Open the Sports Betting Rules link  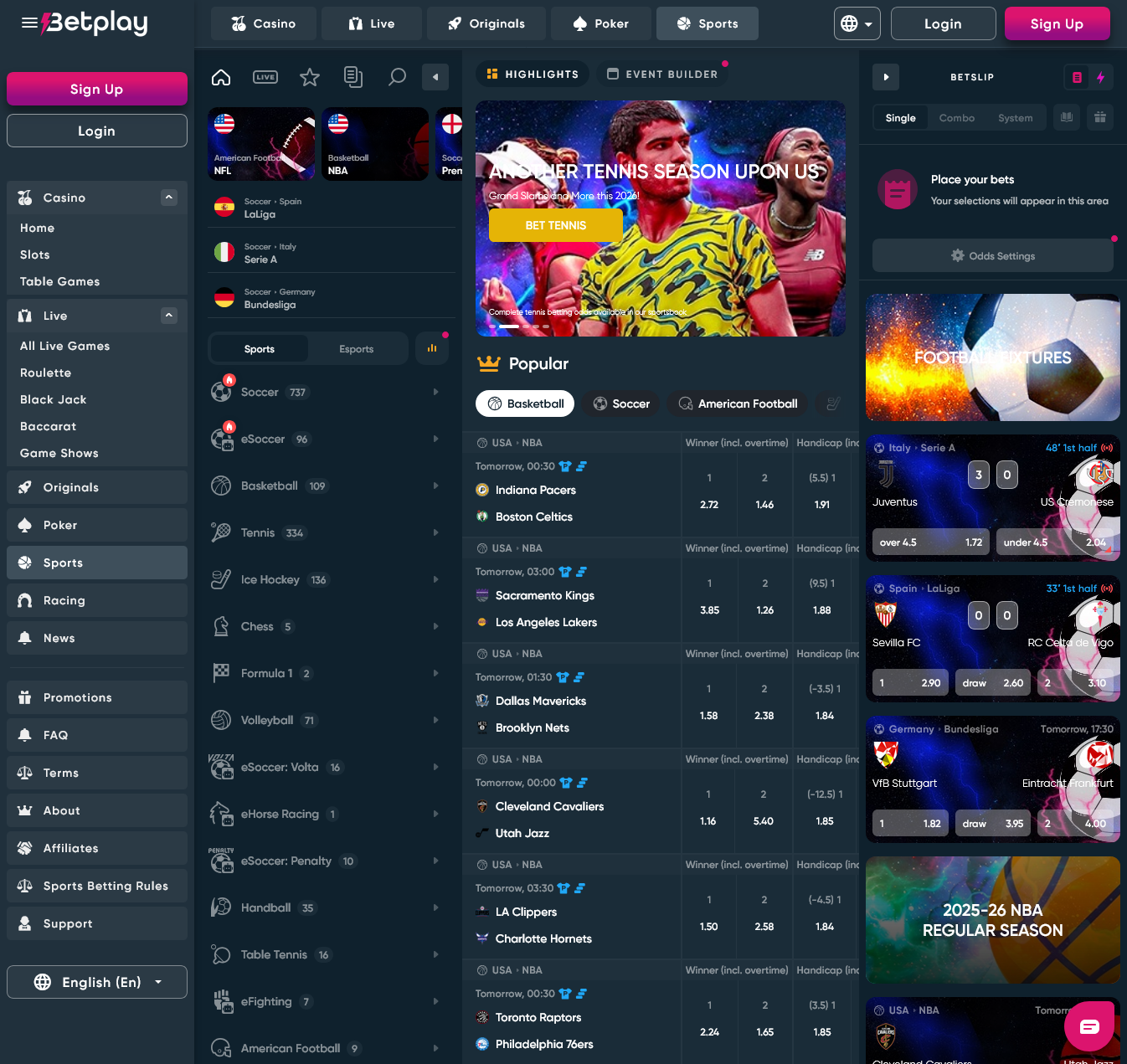click(97, 886)
